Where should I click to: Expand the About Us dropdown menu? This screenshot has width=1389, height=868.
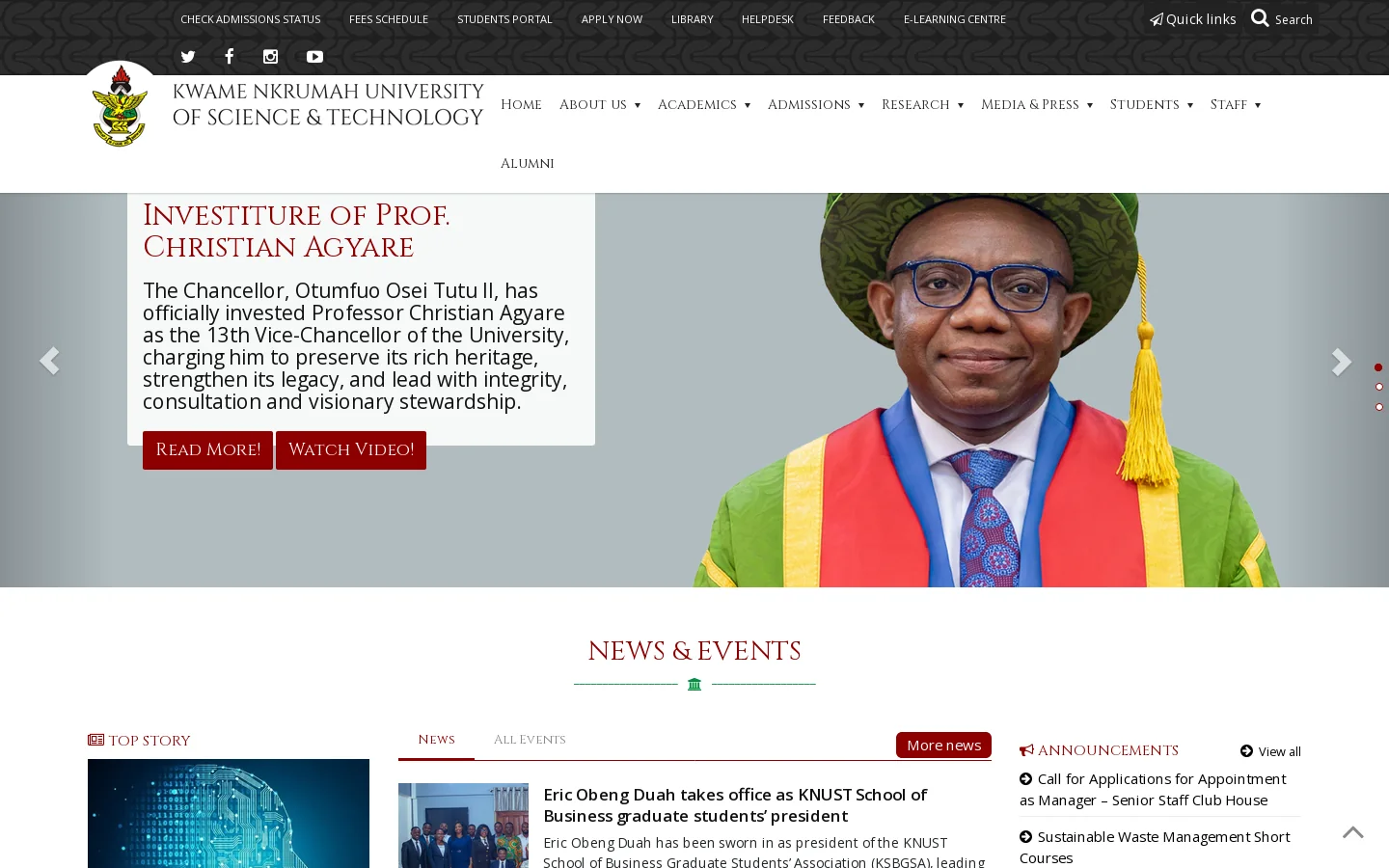click(600, 105)
